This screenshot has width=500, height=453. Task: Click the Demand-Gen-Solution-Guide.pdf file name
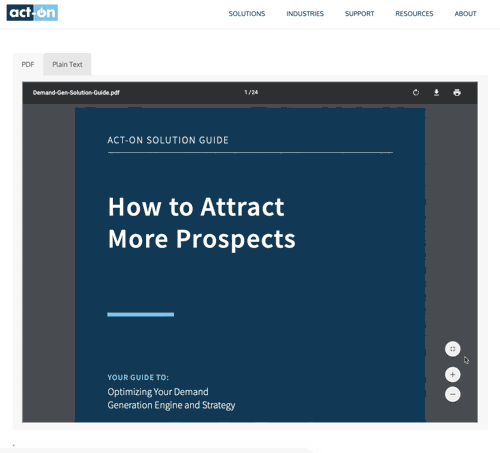point(76,93)
